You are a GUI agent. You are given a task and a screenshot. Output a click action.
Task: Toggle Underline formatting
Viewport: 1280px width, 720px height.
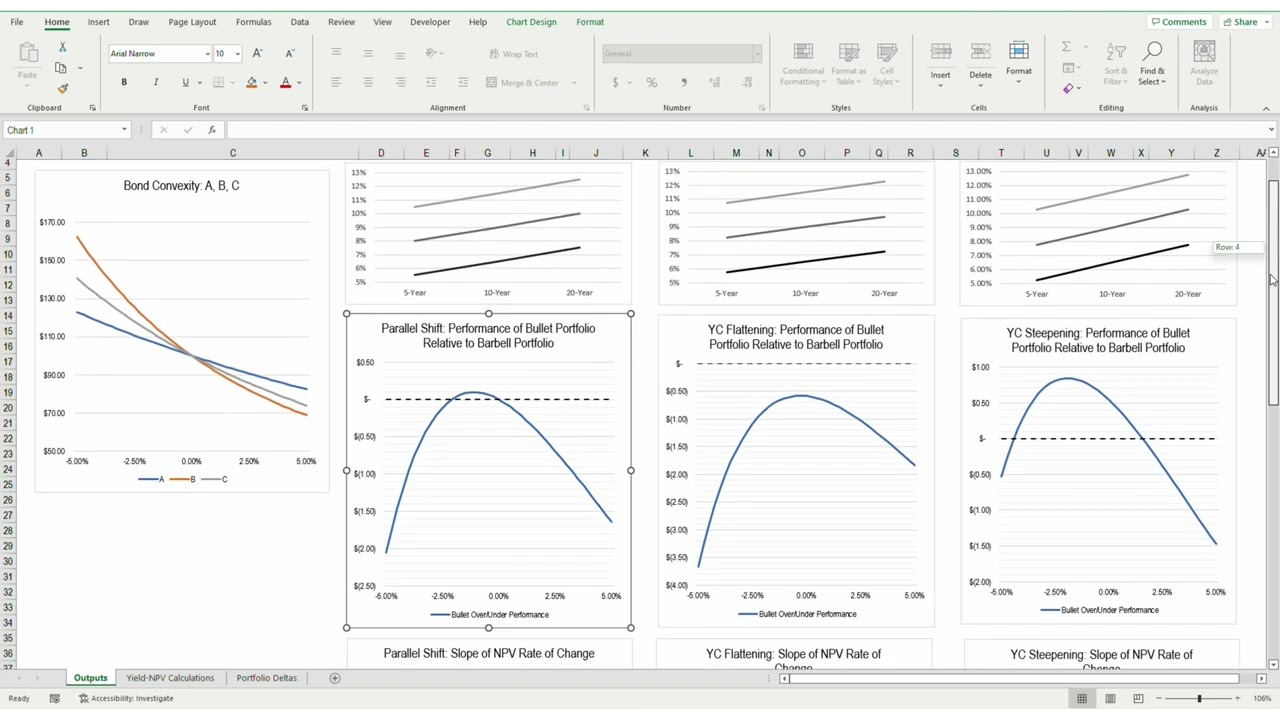pyautogui.click(x=185, y=82)
